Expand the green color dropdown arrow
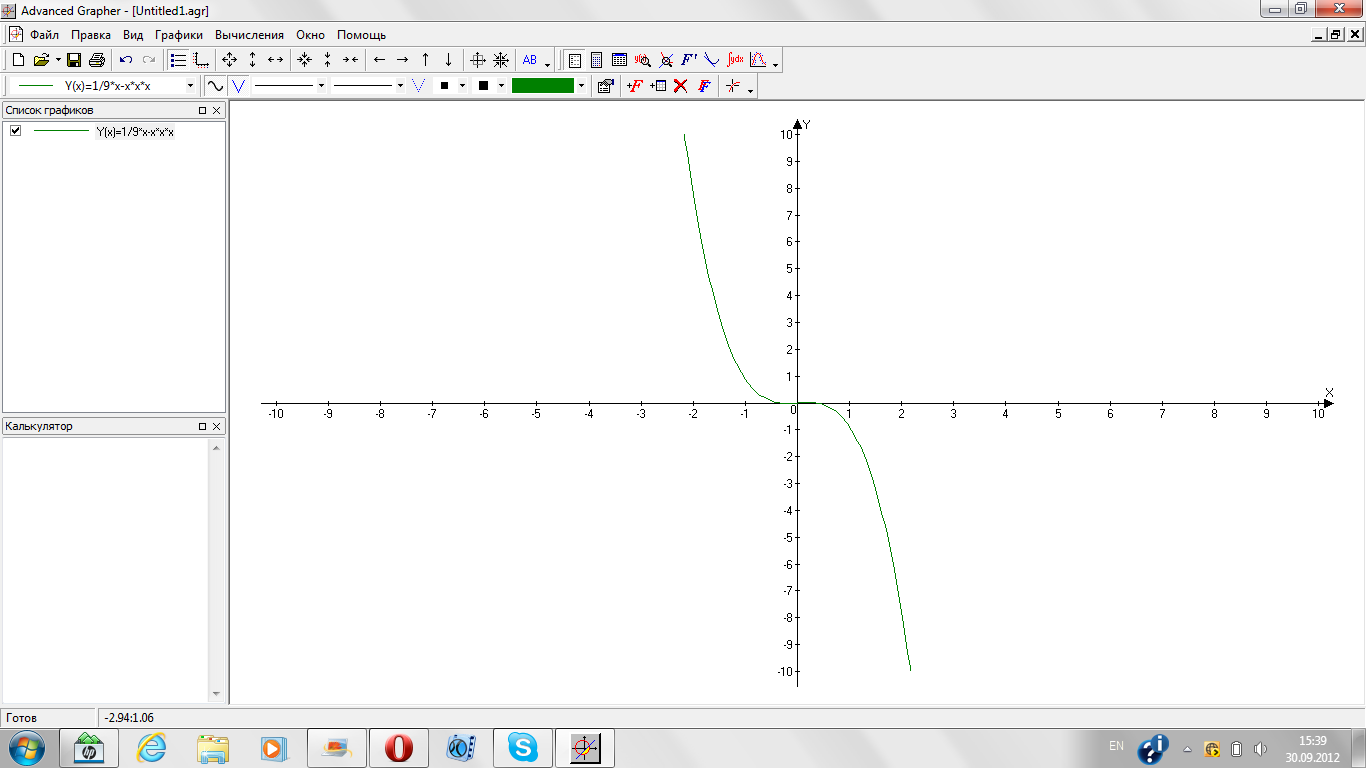This screenshot has height=768, width=1366. 581,86
